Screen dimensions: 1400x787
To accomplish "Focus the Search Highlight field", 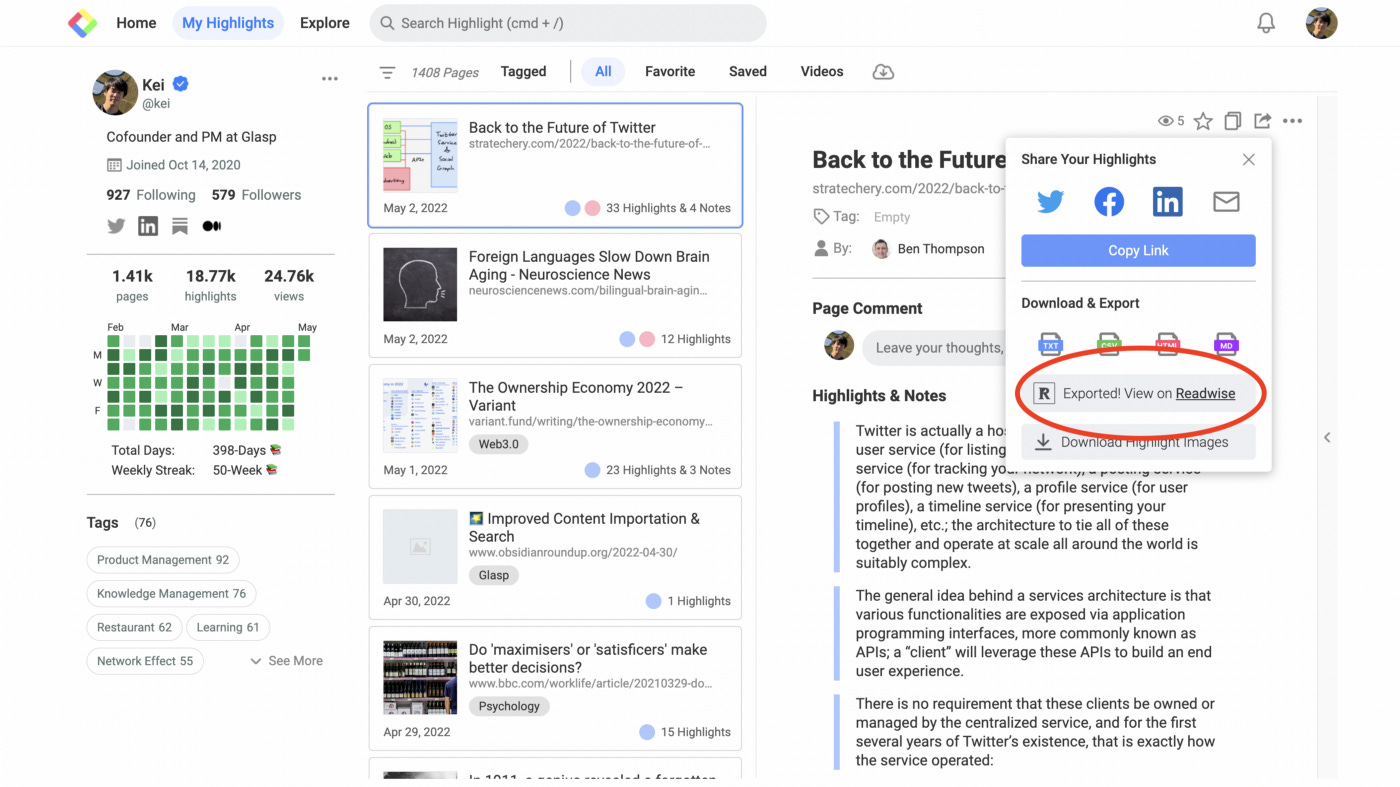I will (x=568, y=23).
